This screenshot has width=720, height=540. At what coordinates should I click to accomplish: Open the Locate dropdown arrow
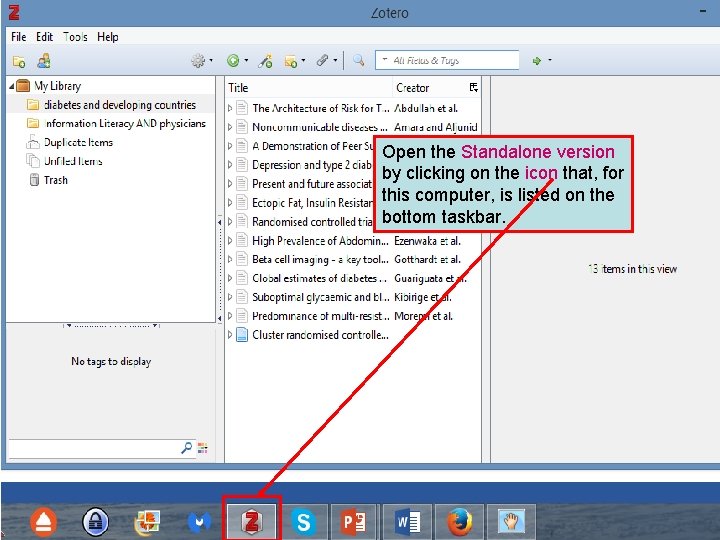point(549,60)
